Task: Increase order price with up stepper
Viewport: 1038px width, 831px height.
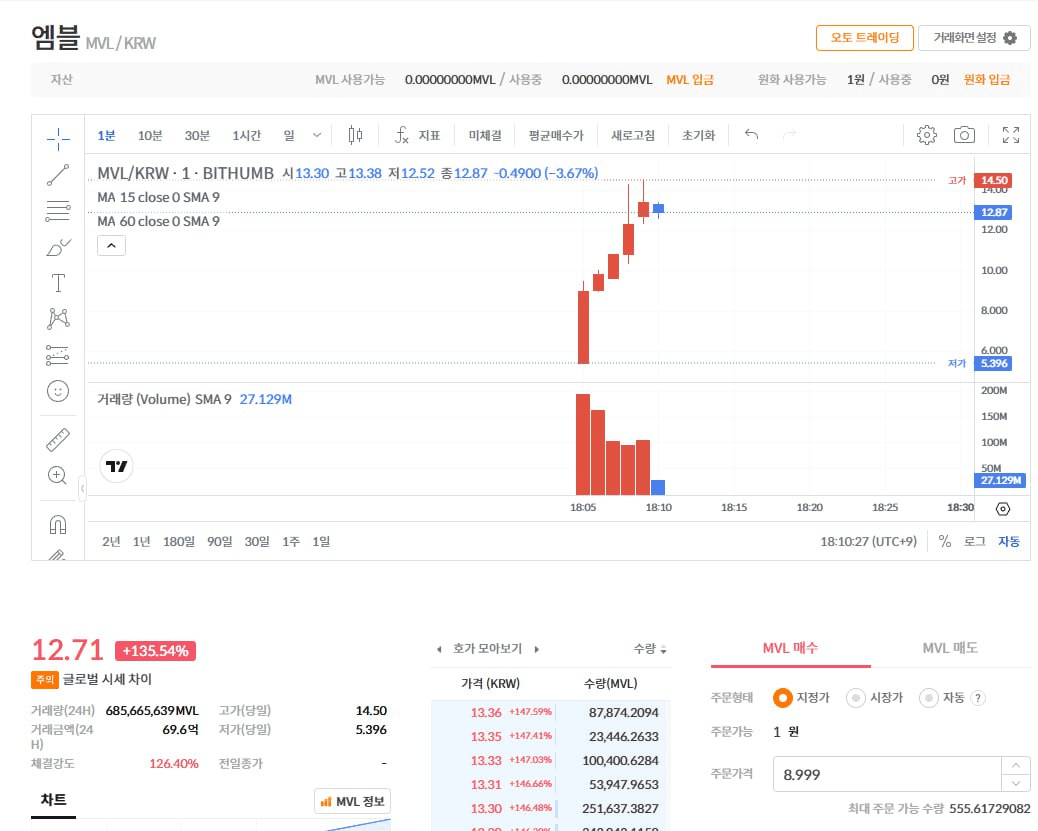Action: [1015, 765]
